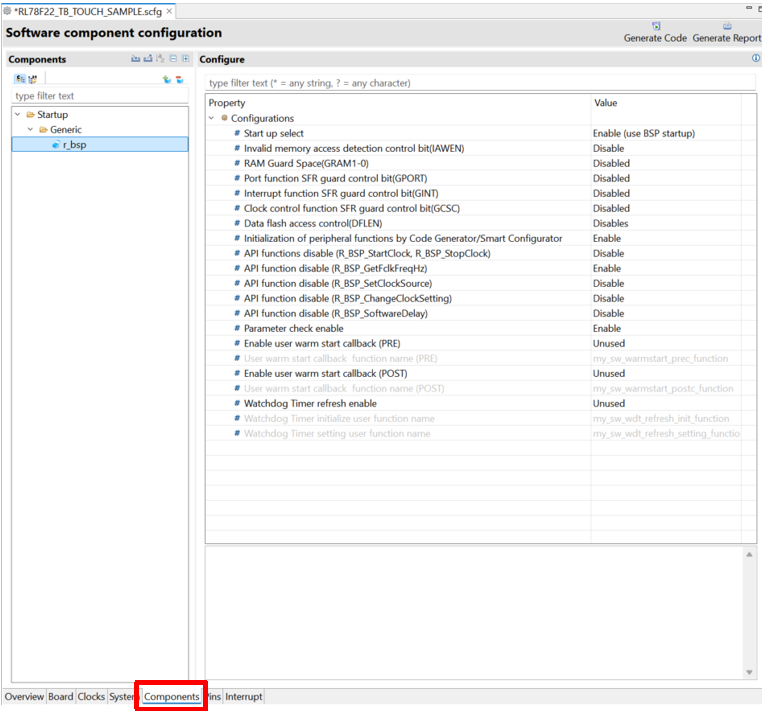Screen dimensions: 762x711
Task: Open the Parameter check enable value cell
Action: click(x=666, y=329)
